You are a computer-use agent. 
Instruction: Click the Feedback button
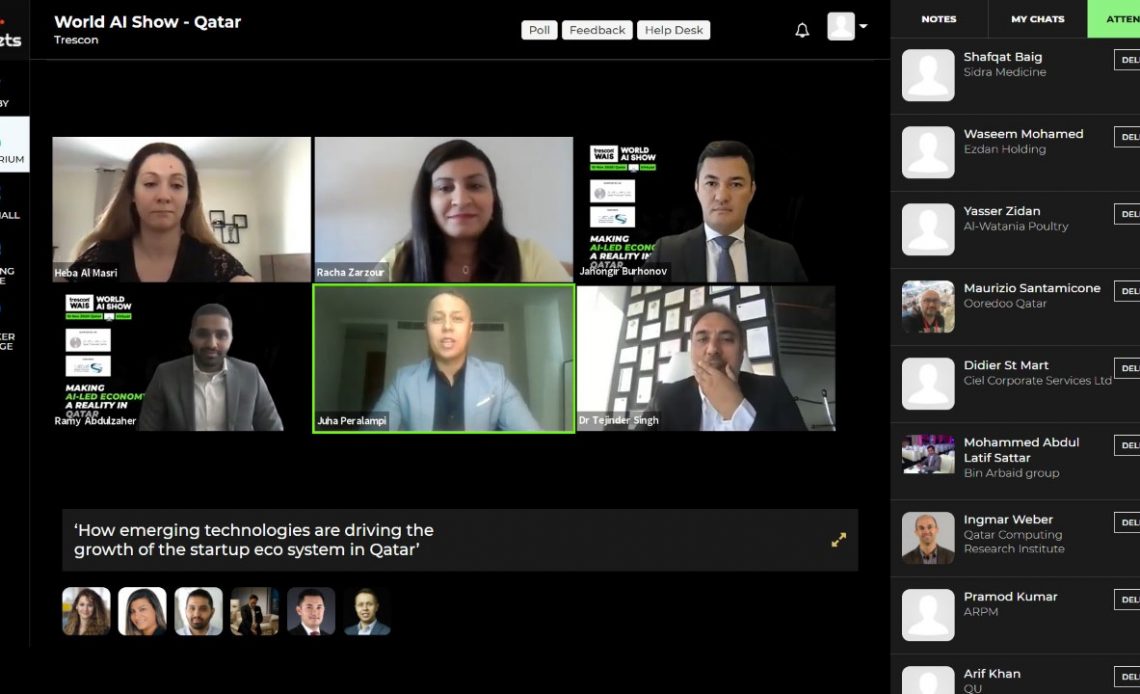pos(597,30)
